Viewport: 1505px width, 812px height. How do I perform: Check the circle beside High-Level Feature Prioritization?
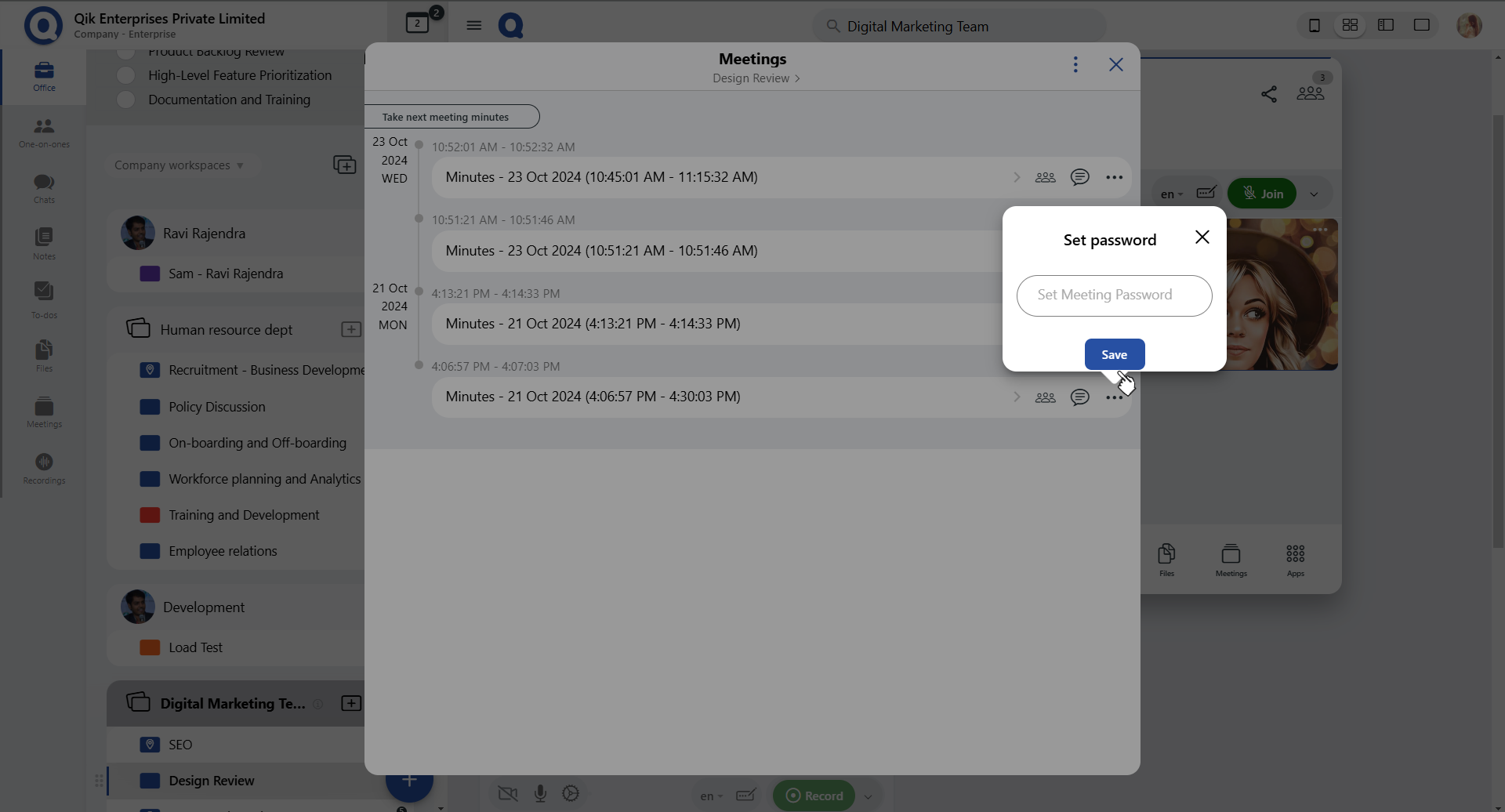[x=125, y=75]
